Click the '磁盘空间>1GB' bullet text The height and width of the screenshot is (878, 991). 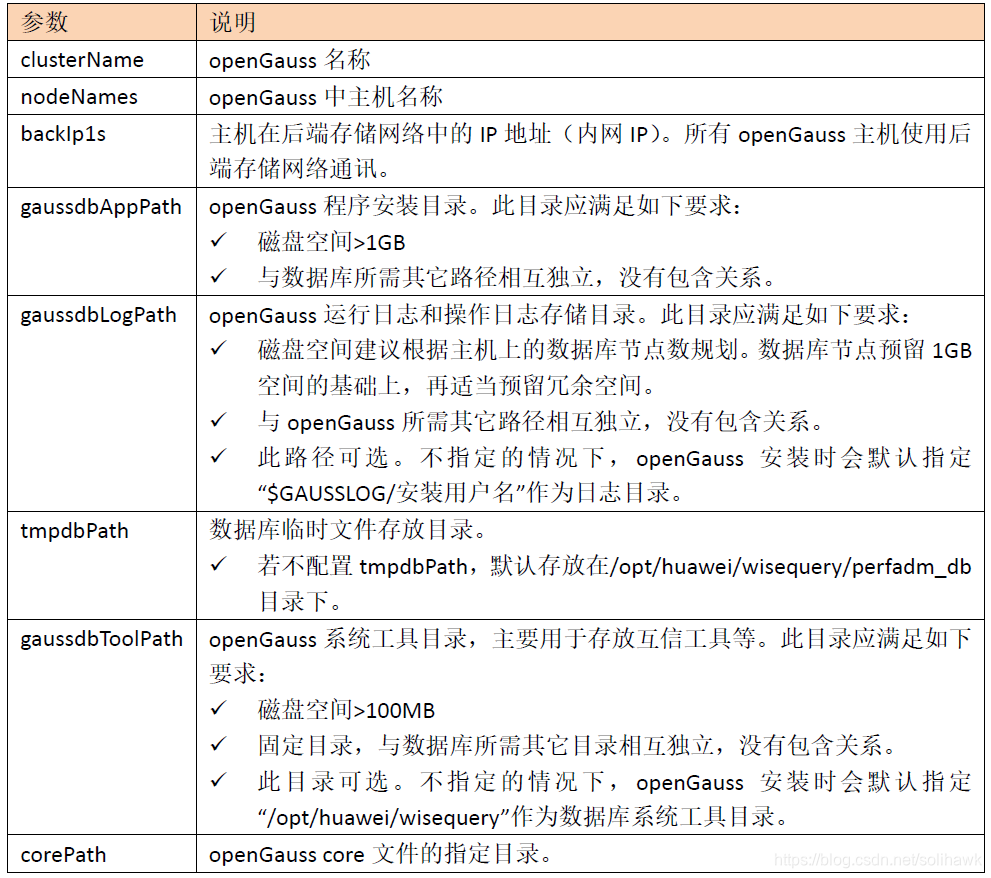pos(331,242)
